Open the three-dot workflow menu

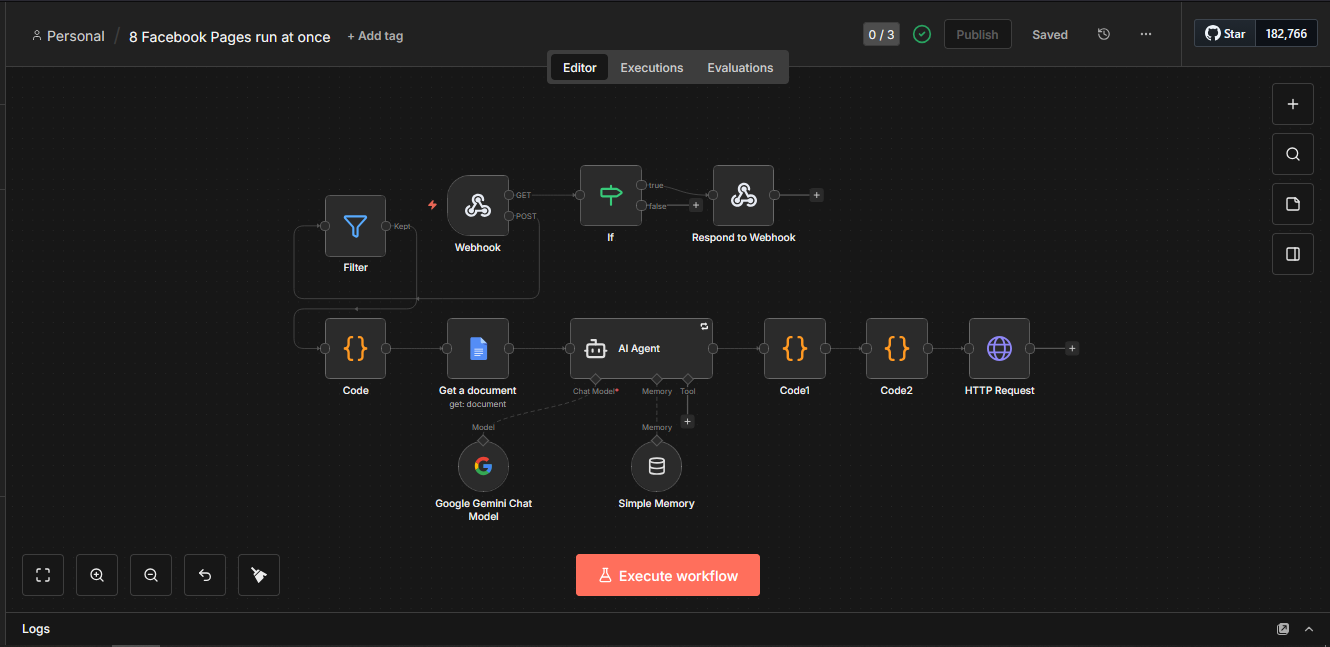(1146, 34)
